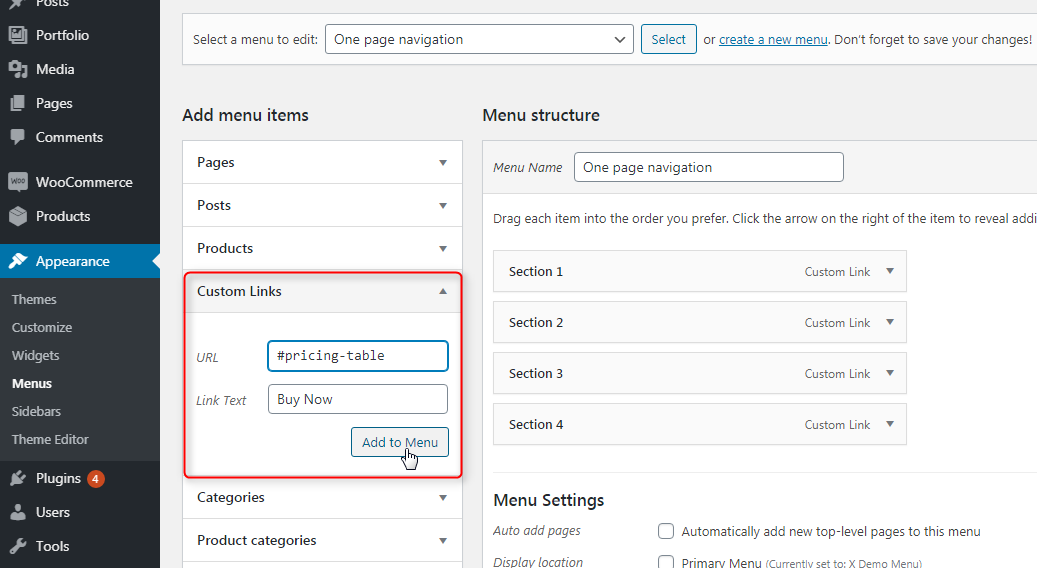Click the Menu structure heading
The width and height of the screenshot is (1037, 568).
click(x=541, y=115)
